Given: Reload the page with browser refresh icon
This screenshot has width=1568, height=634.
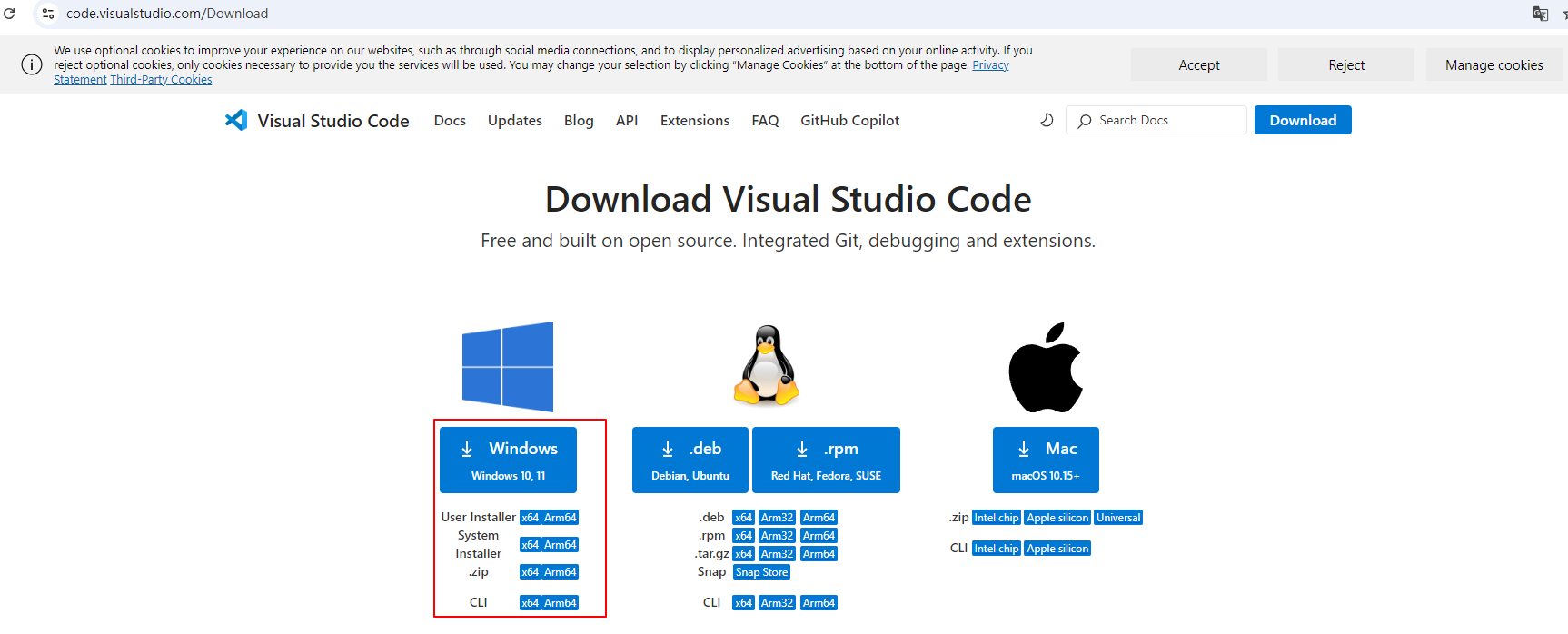Looking at the screenshot, I should tap(10, 13).
